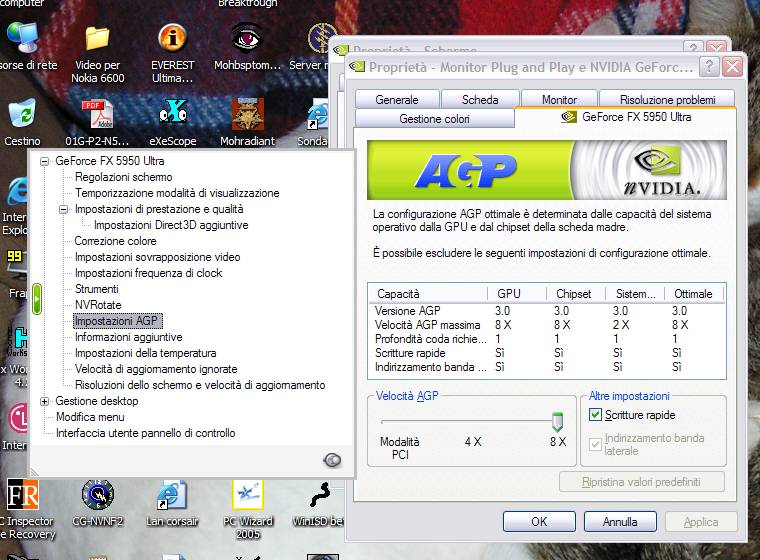Switch to the Risoluzione problemi tab
Image resolution: width=760 pixels, height=560 pixels.
667,99
